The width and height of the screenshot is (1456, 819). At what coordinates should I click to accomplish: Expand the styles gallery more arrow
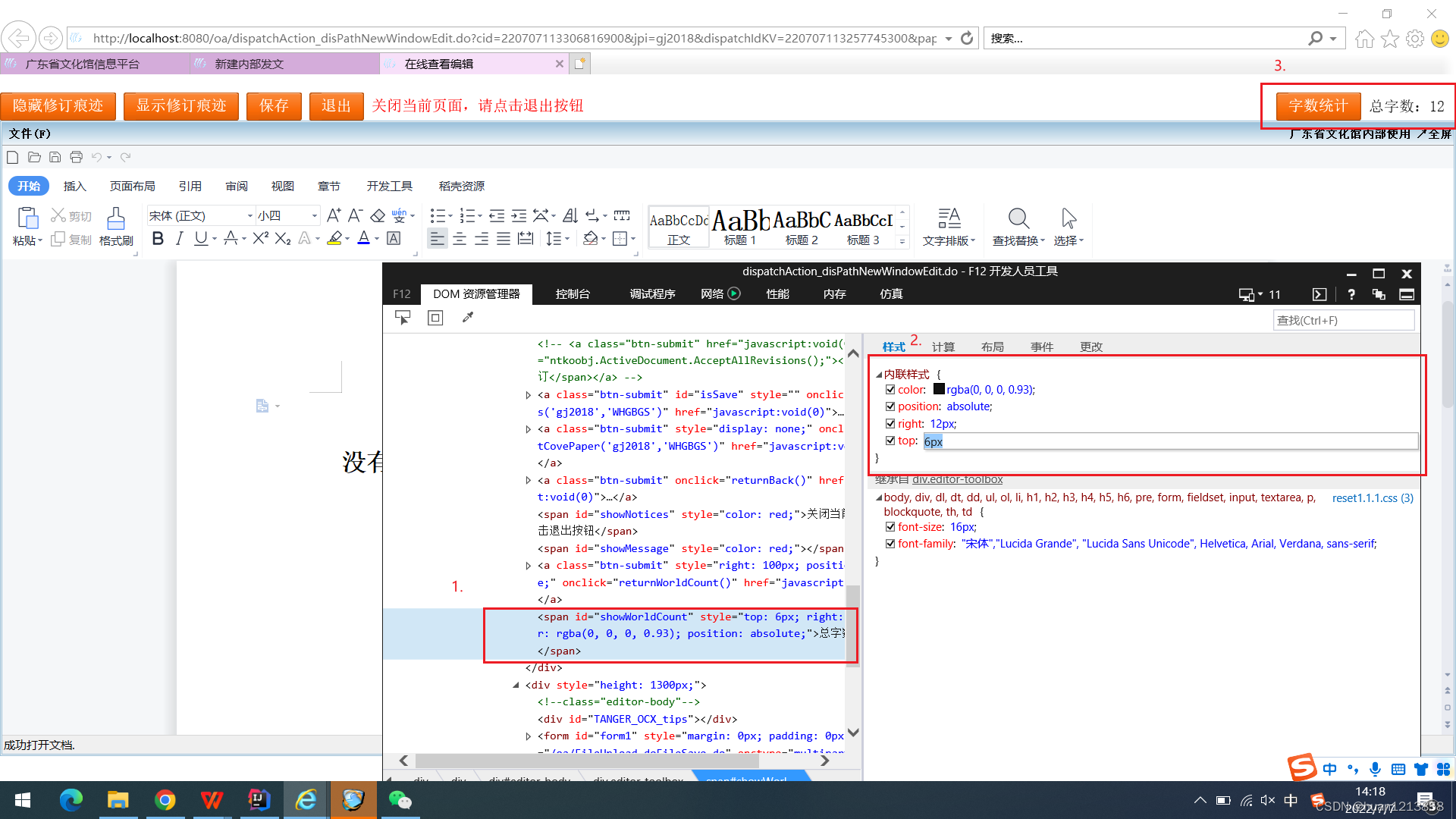click(902, 241)
